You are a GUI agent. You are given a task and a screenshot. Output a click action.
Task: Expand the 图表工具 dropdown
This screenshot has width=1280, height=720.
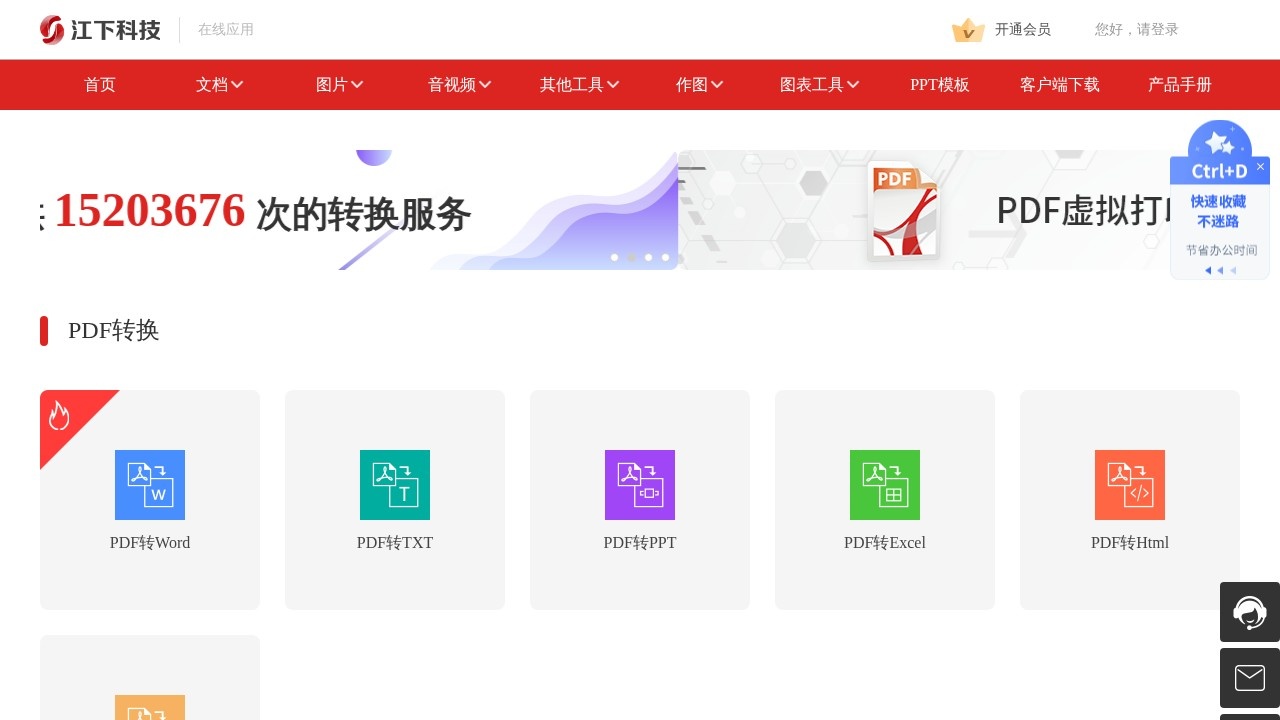click(818, 85)
